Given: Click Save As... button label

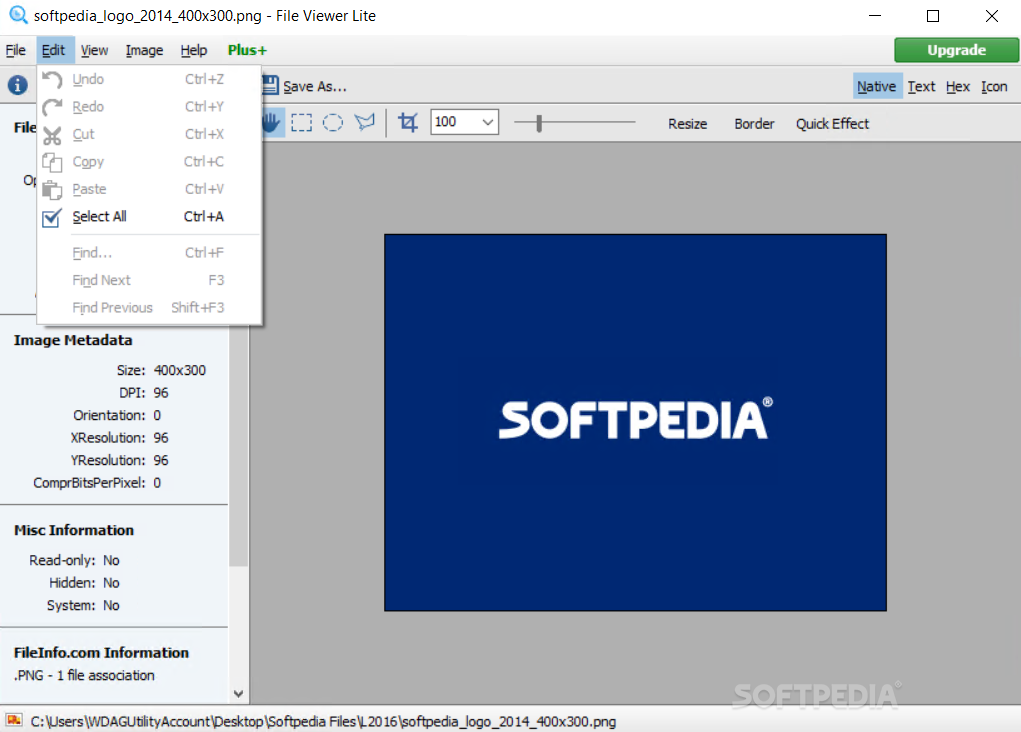Looking at the screenshot, I should click(x=315, y=86).
